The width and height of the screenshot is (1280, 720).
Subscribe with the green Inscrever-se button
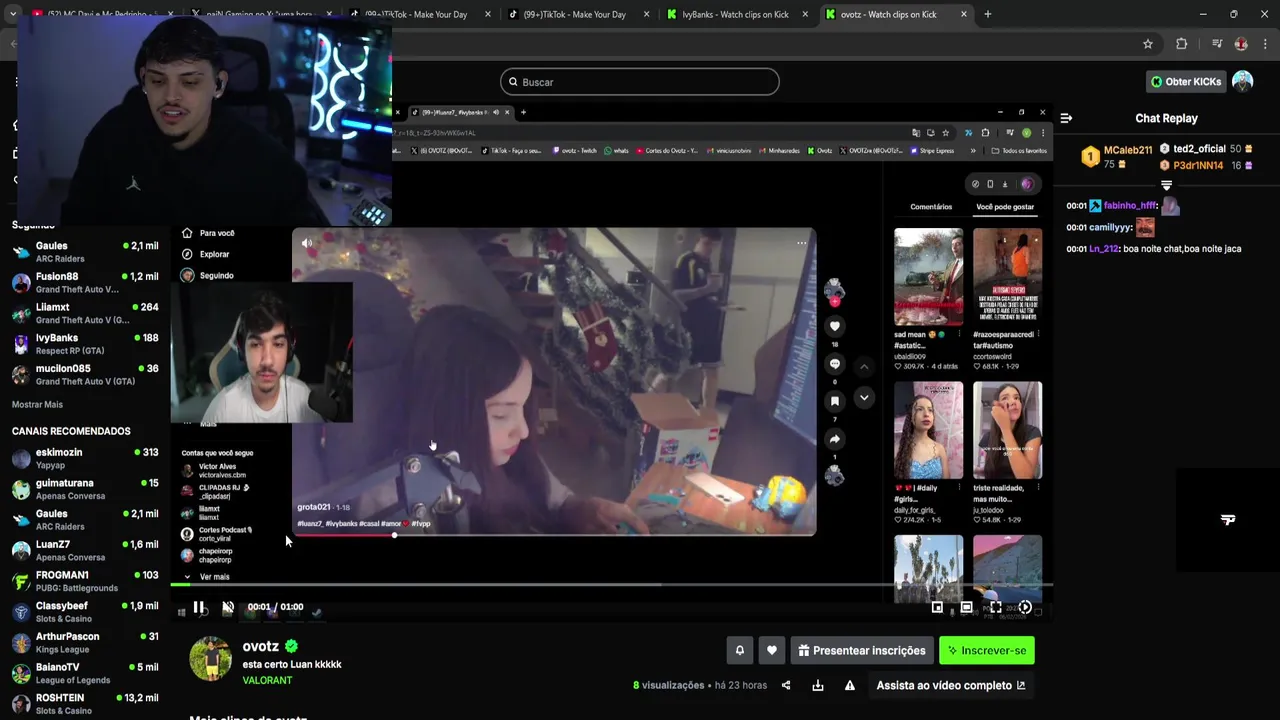coord(987,650)
